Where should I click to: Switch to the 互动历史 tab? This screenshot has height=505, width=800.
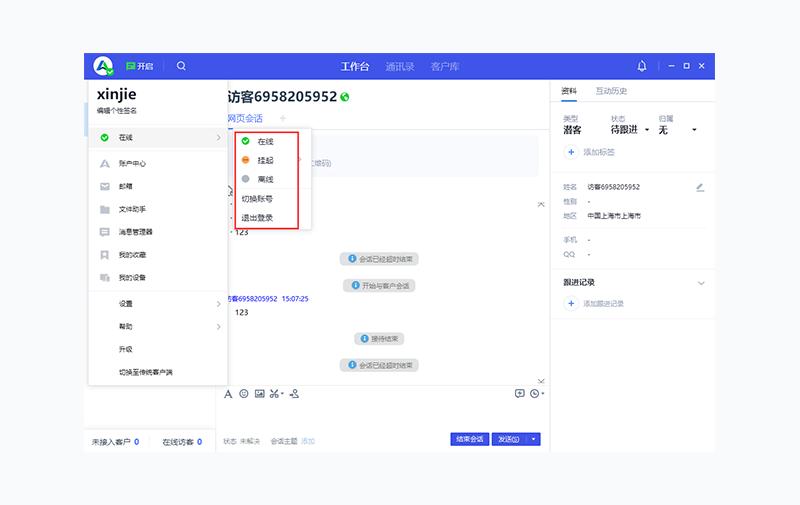click(611, 91)
